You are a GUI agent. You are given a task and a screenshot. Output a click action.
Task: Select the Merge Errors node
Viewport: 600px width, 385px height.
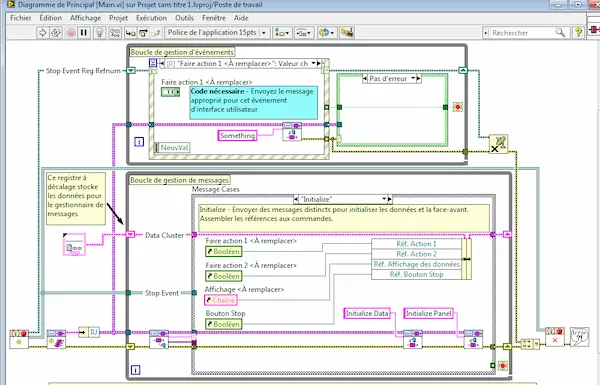[530, 344]
